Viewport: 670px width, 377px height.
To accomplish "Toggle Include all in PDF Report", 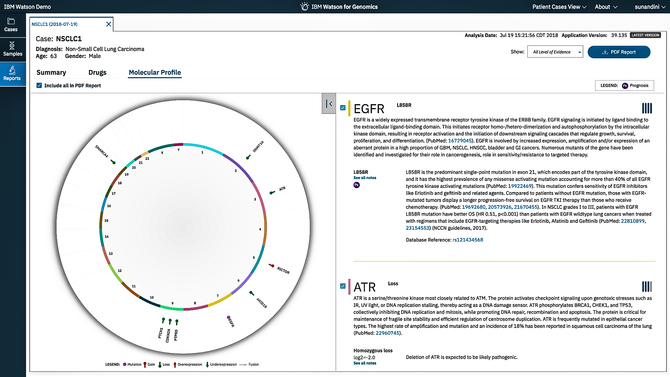I will pos(39,85).
